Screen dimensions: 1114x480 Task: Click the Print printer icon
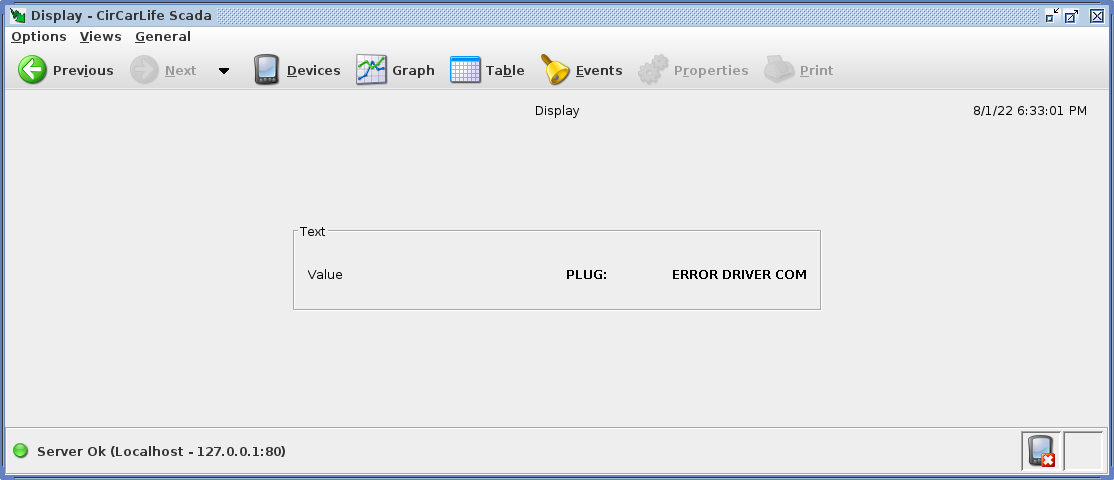tap(779, 70)
